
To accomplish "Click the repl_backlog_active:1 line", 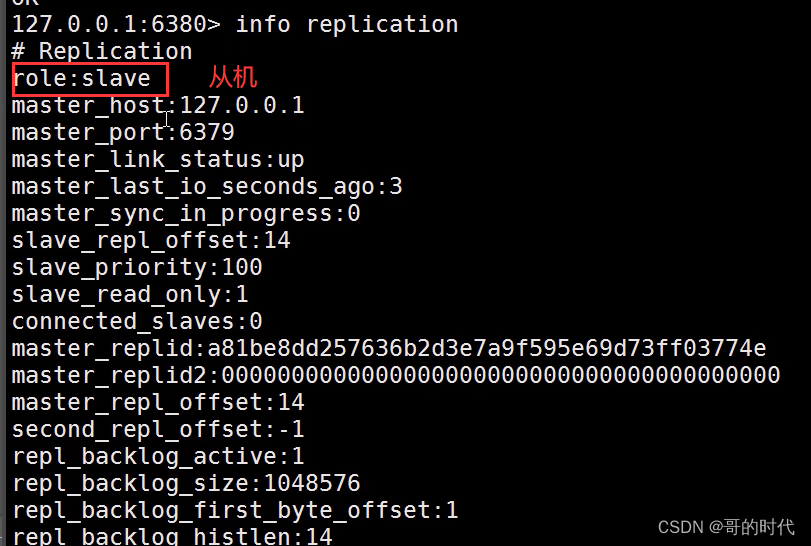I will tap(158, 456).
